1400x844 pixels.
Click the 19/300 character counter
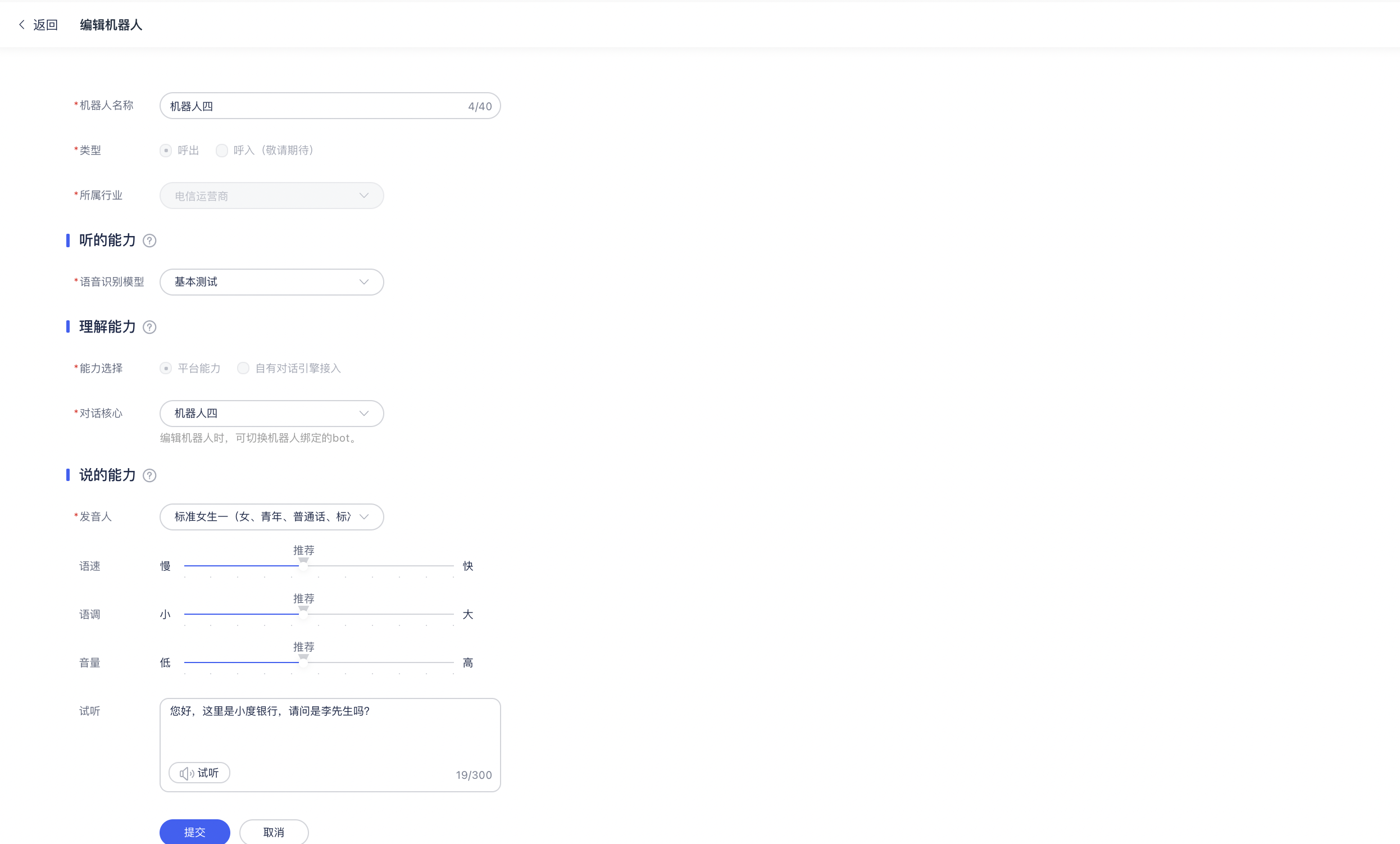click(x=474, y=775)
